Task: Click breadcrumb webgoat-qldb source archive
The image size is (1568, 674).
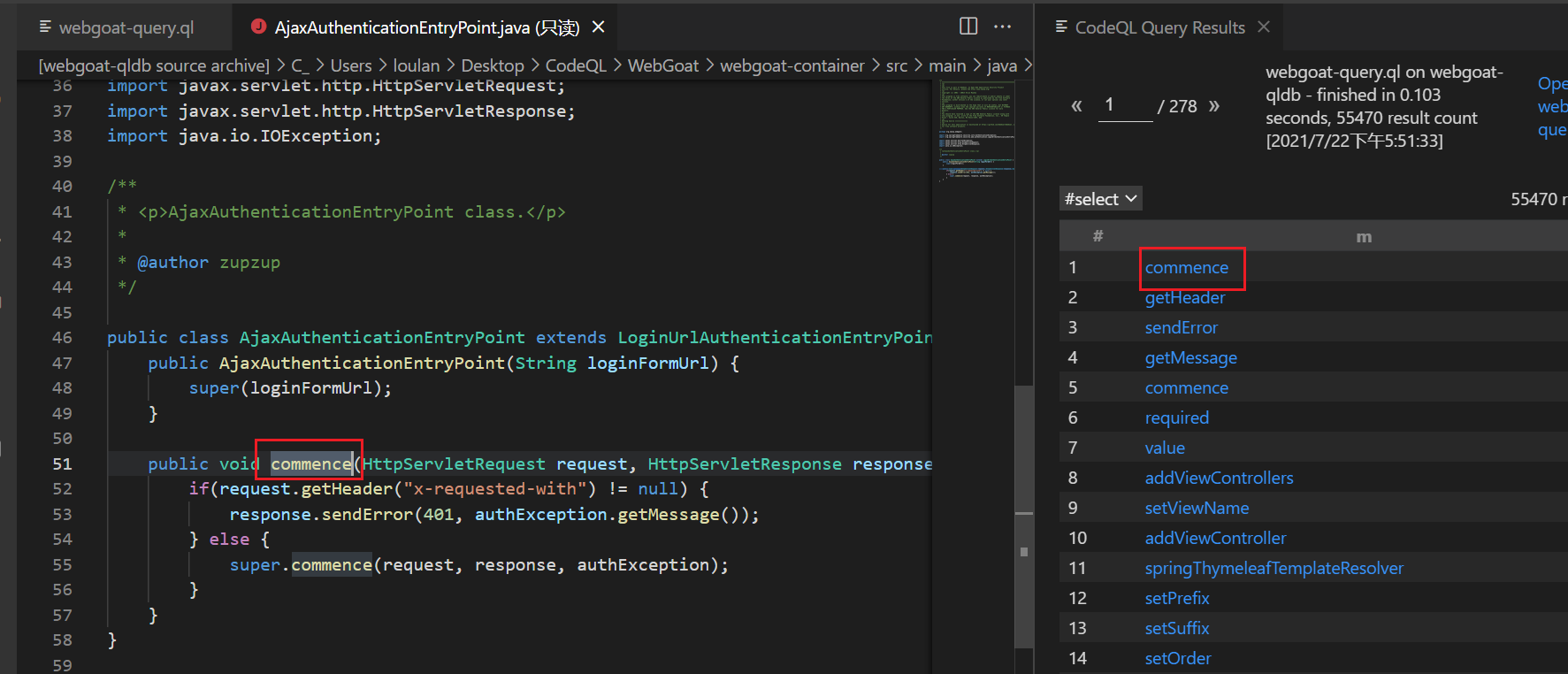Action: [154, 65]
